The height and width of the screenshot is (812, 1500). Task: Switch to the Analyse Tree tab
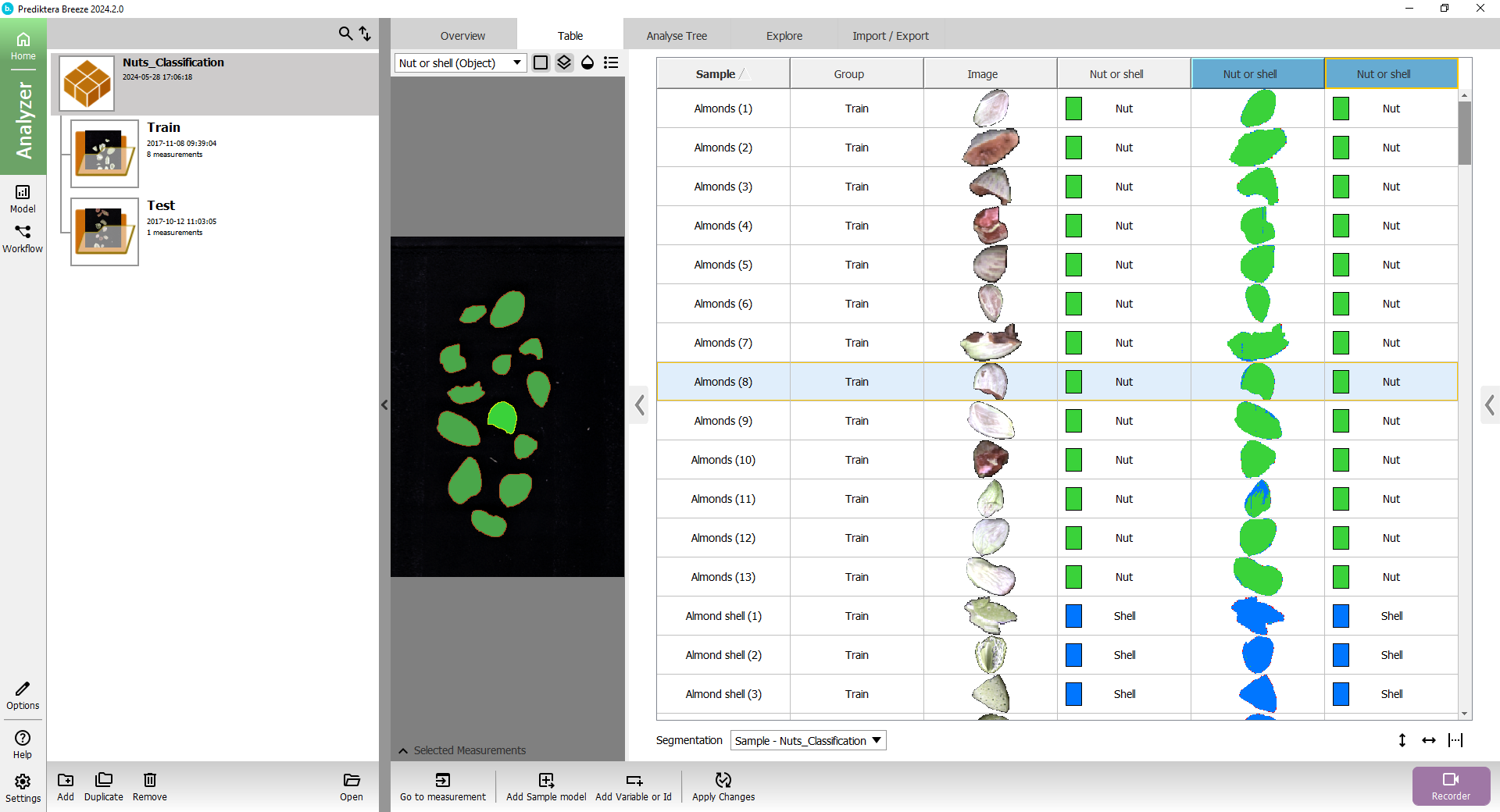coord(677,36)
